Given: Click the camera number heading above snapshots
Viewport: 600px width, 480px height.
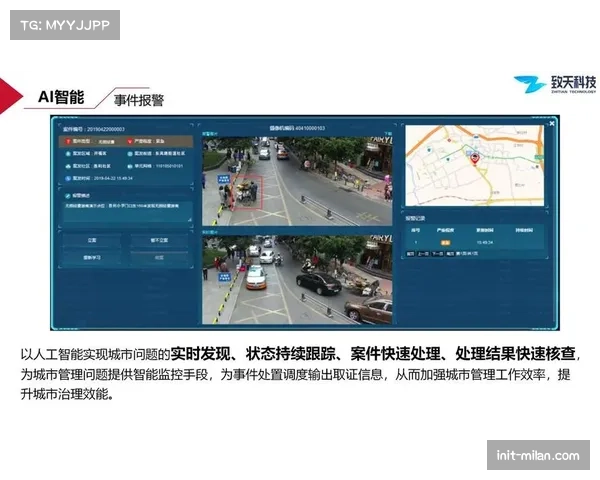Looking at the screenshot, I should point(297,128).
